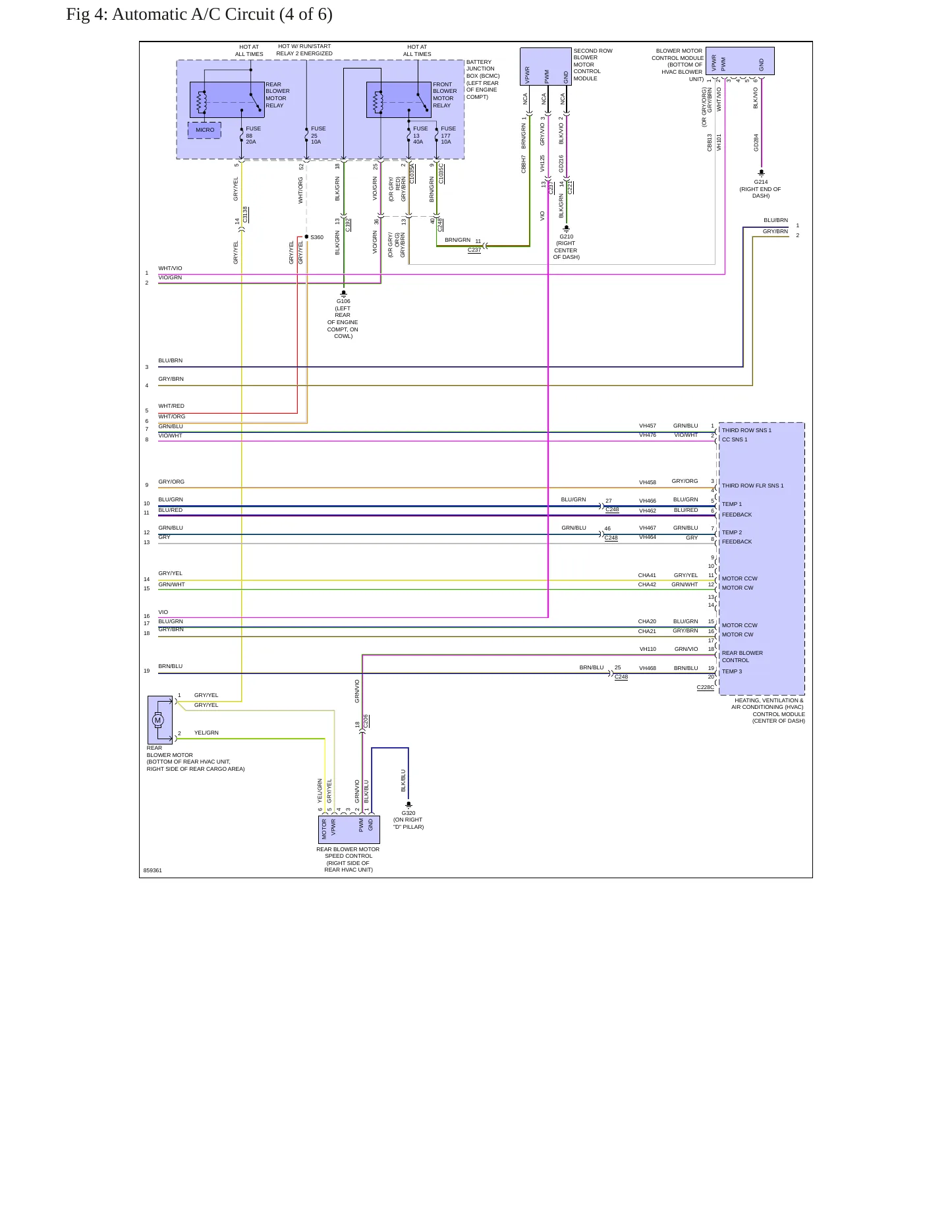Screen dimensions: 952x1232
Task: Click the Fuse 13 40A label
Action: [420, 136]
